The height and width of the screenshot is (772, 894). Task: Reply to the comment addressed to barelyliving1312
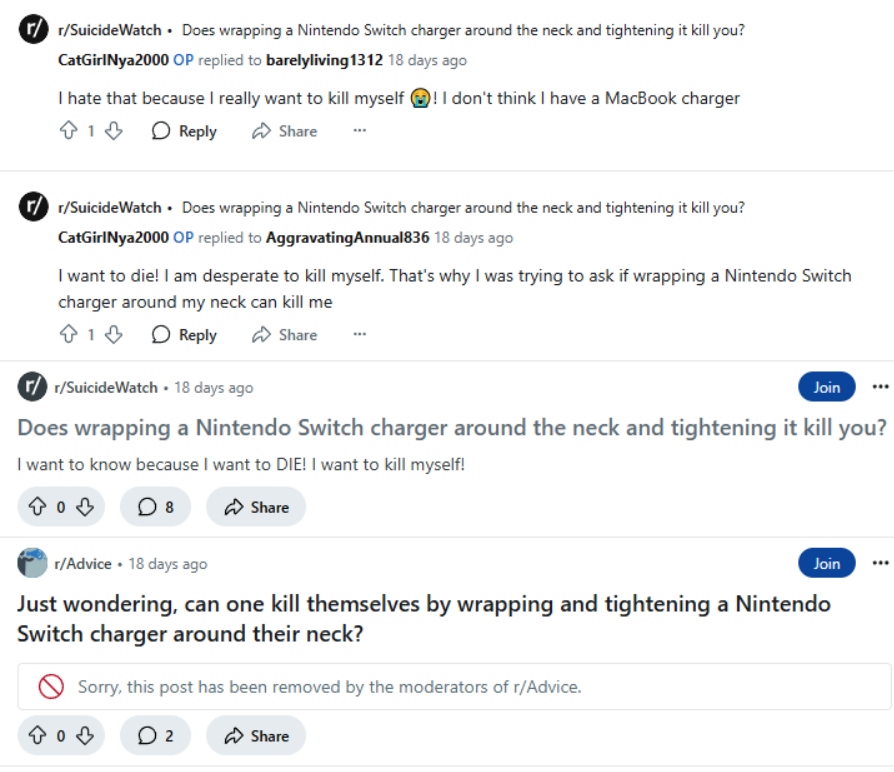click(184, 131)
